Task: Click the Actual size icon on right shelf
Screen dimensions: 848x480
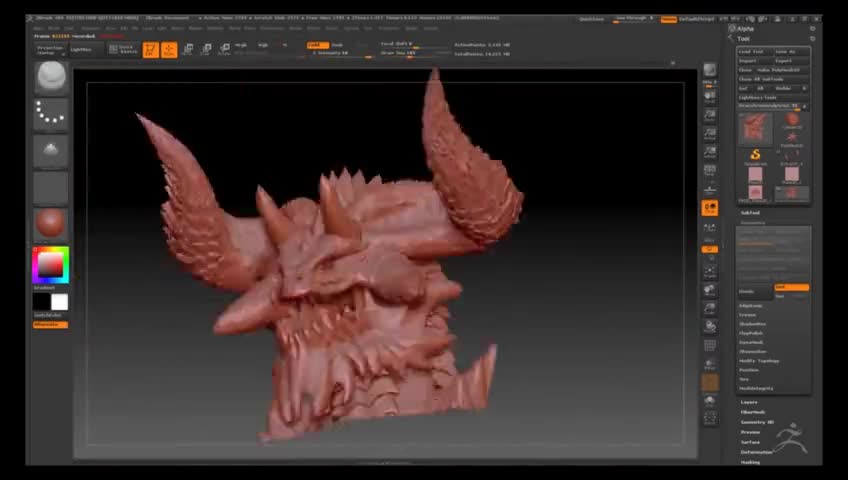Action: (710, 134)
